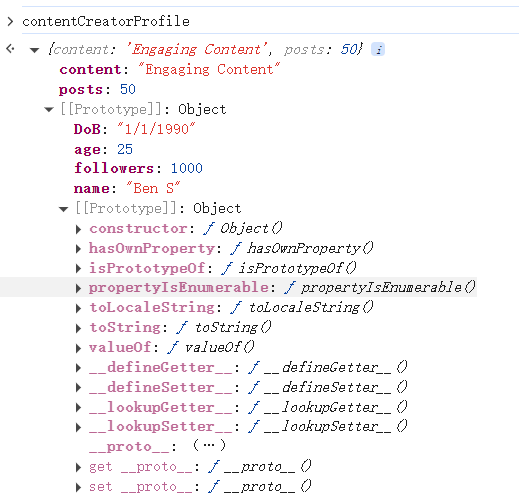Image resolution: width=519 pixels, height=503 pixels.
Task: Click the ƒ Object() constructor value
Action: pyautogui.click(x=243, y=229)
